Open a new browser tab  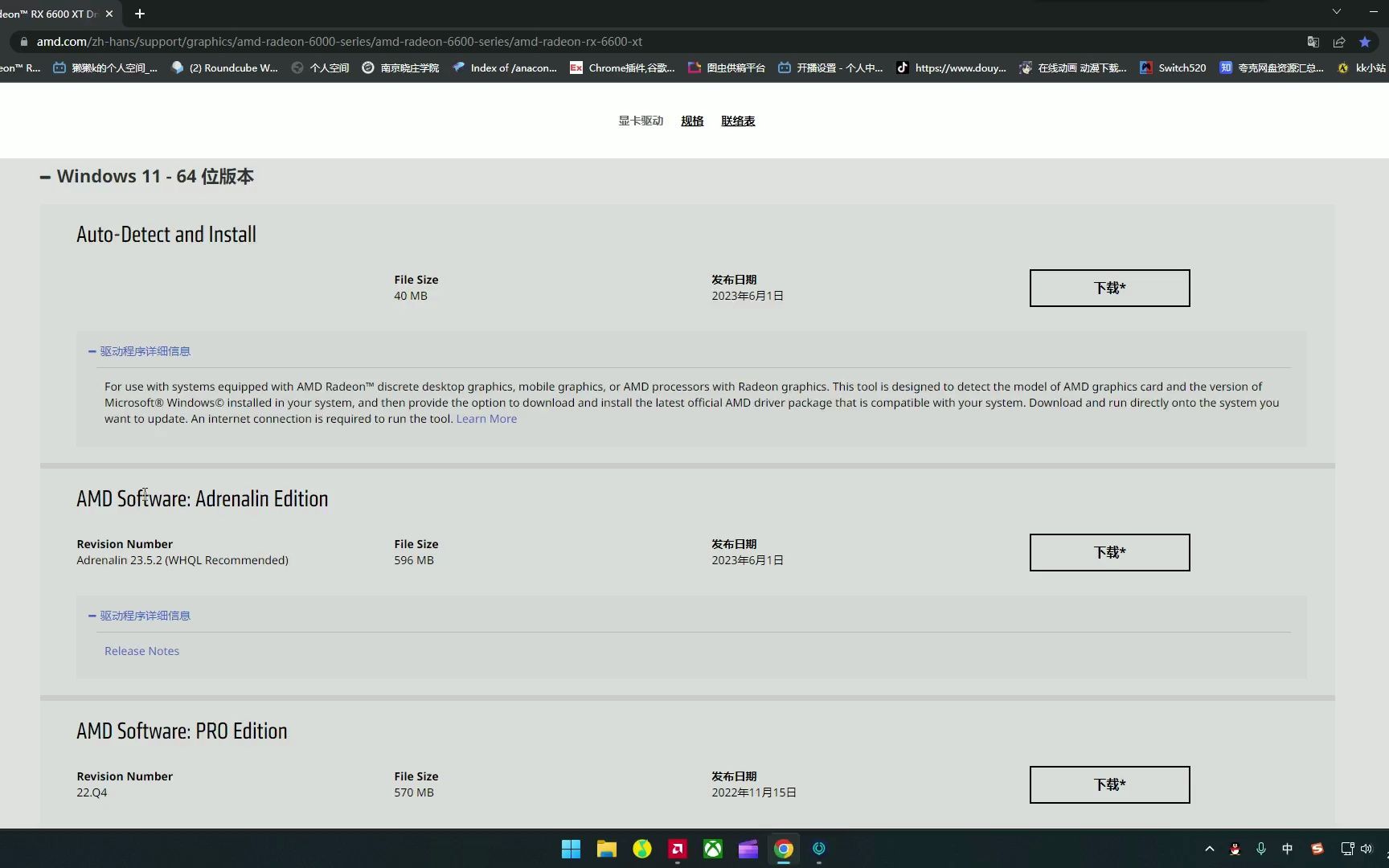tap(140, 14)
